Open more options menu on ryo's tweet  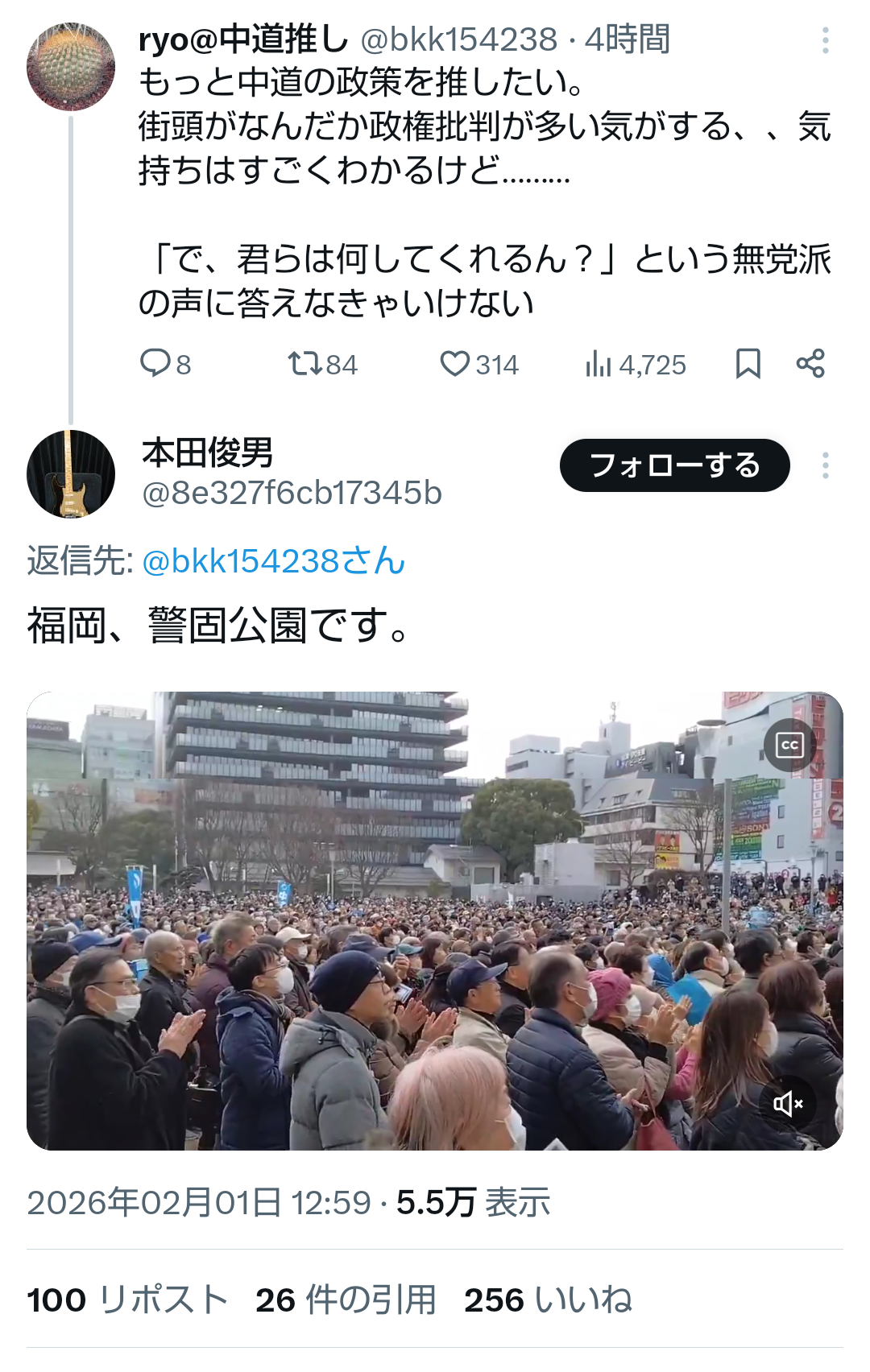pyautogui.click(x=825, y=40)
